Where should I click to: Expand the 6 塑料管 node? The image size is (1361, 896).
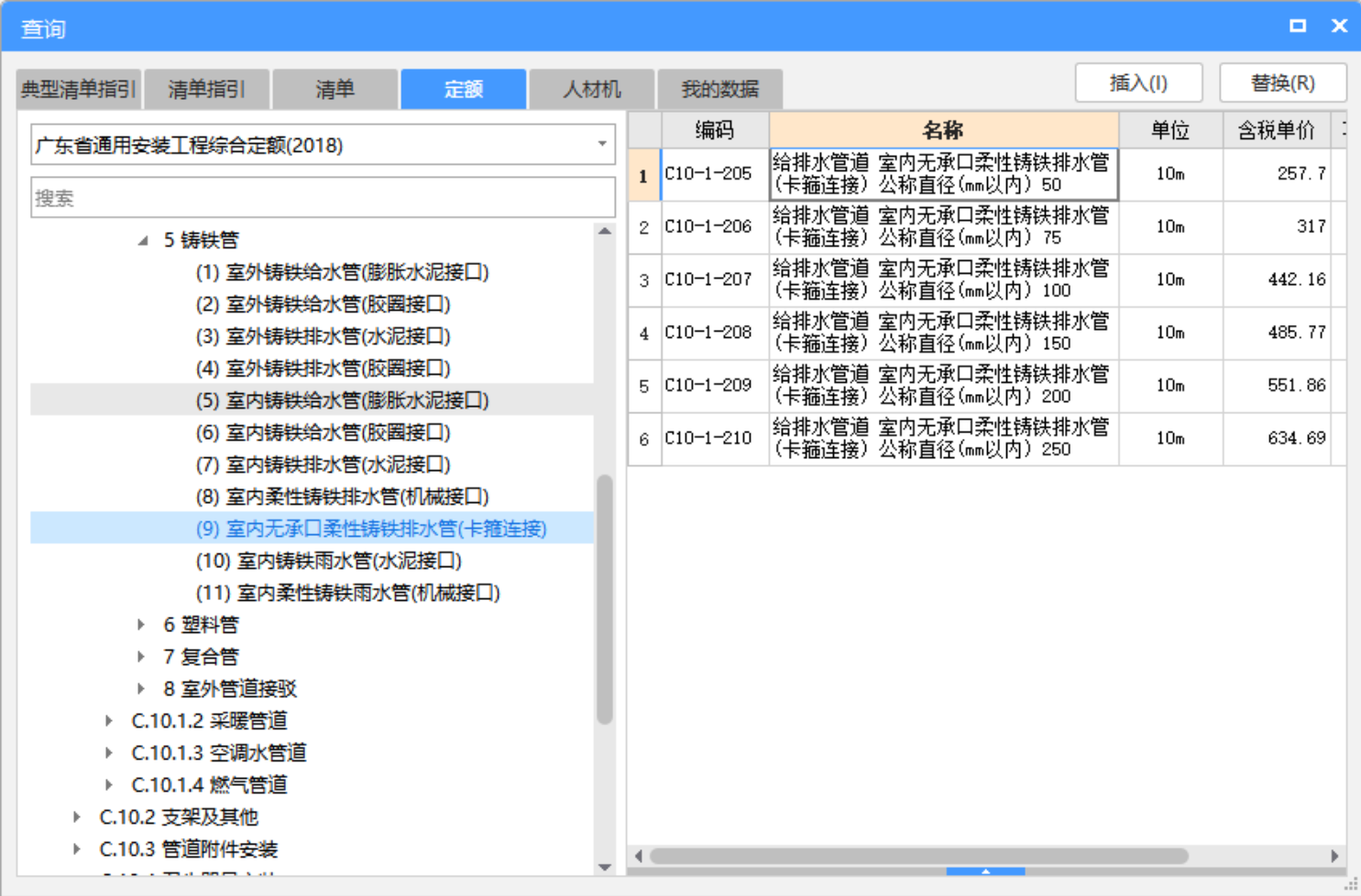(141, 625)
